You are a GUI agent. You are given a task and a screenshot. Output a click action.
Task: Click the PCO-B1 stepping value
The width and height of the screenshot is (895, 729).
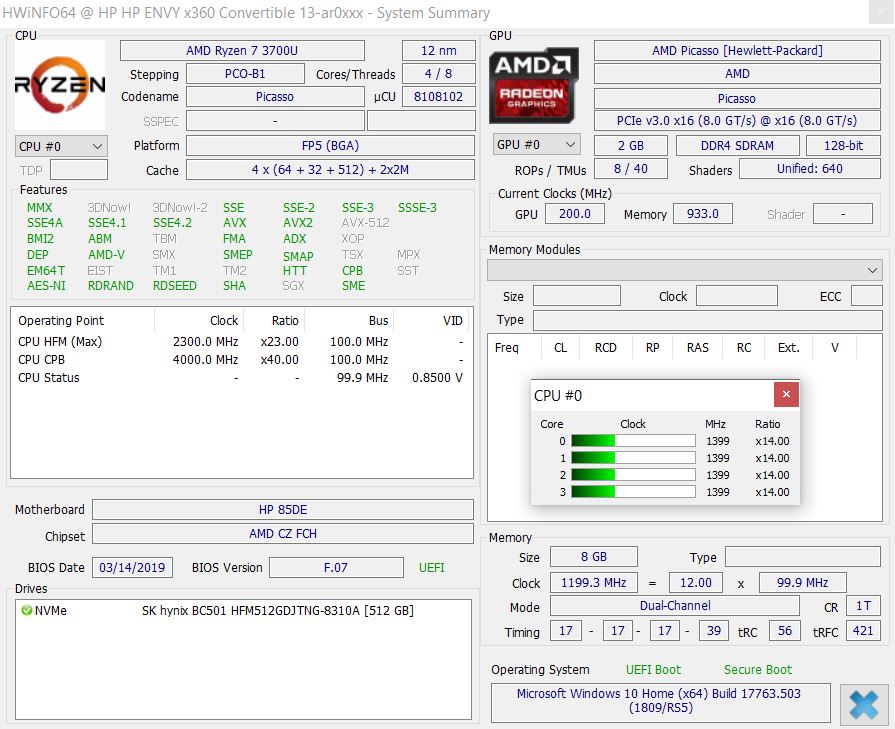[245, 74]
